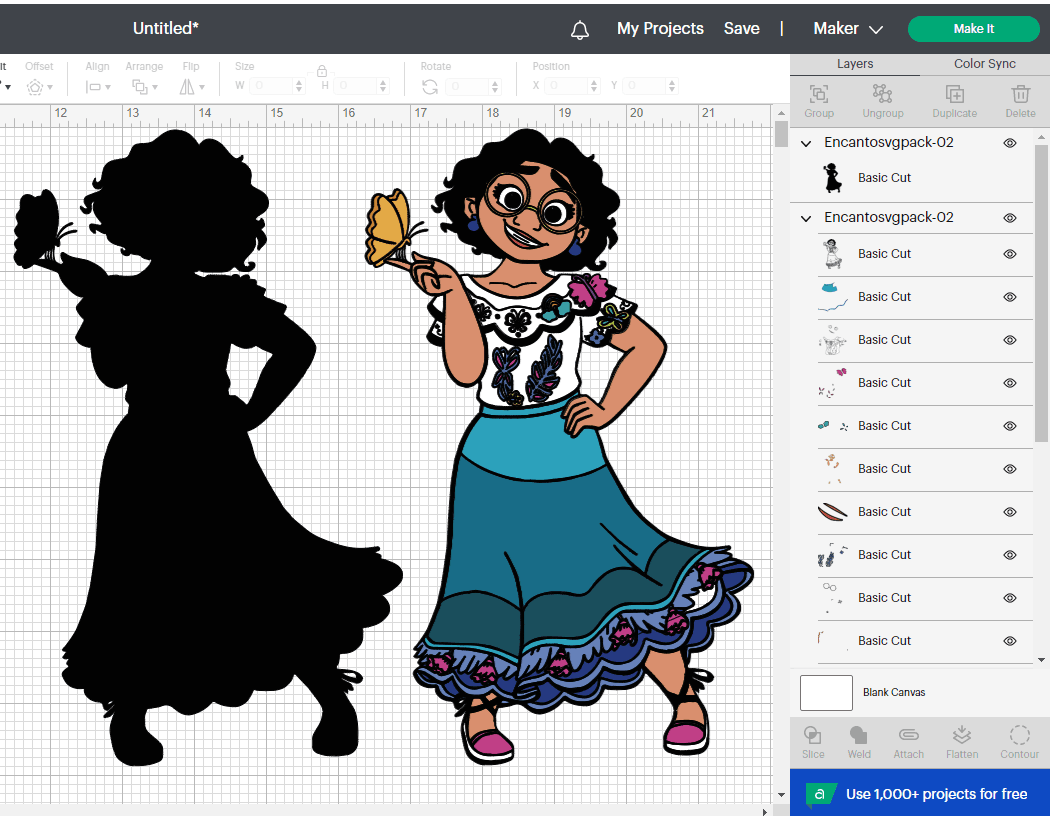Viewport: 1050px width, 816px height.
Task: Click Save in the header
Action: (x=741, y=28)
